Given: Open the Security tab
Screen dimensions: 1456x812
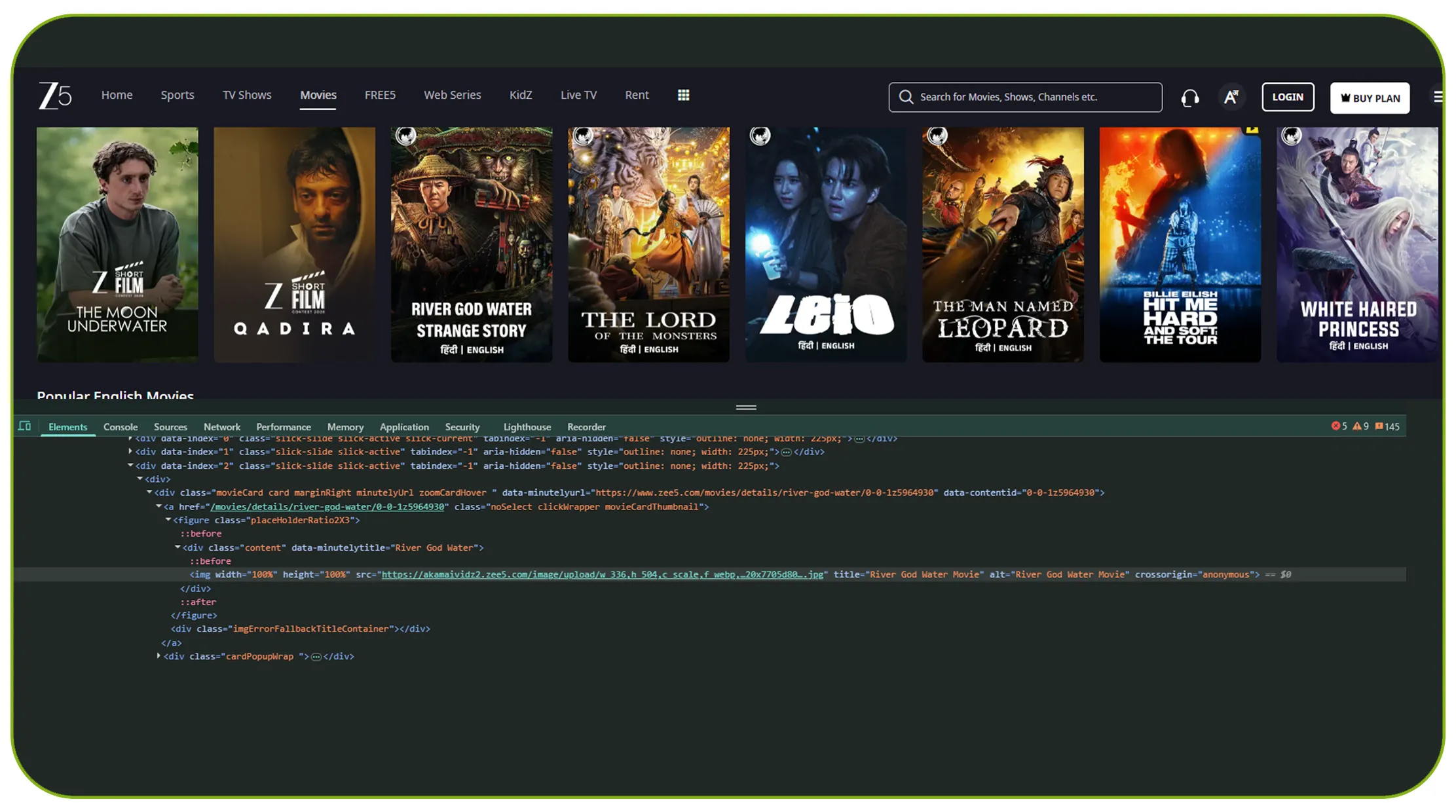Looking at the screenshot, I should point(462,427).
